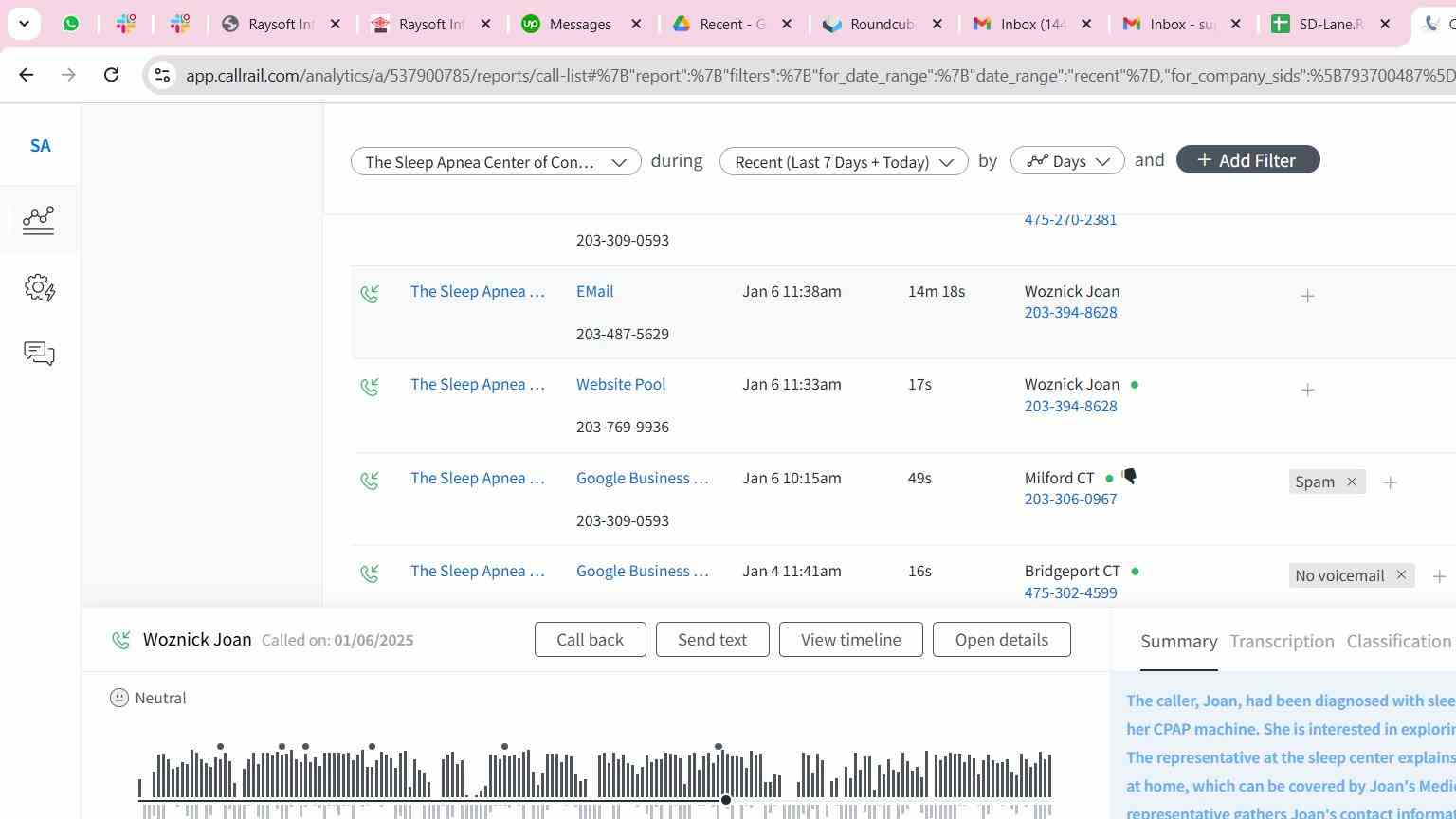Viewport: 1456px width, 819px height.
Task: Select the Jan 6 11:38am timestamp
Action: (x=792, y=291)
